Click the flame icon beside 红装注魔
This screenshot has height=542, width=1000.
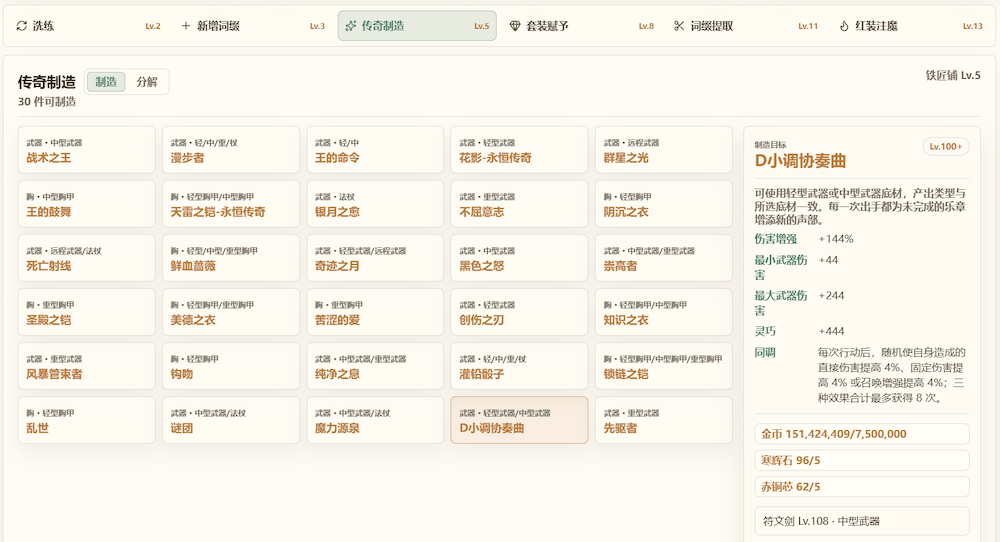[844, 26]
